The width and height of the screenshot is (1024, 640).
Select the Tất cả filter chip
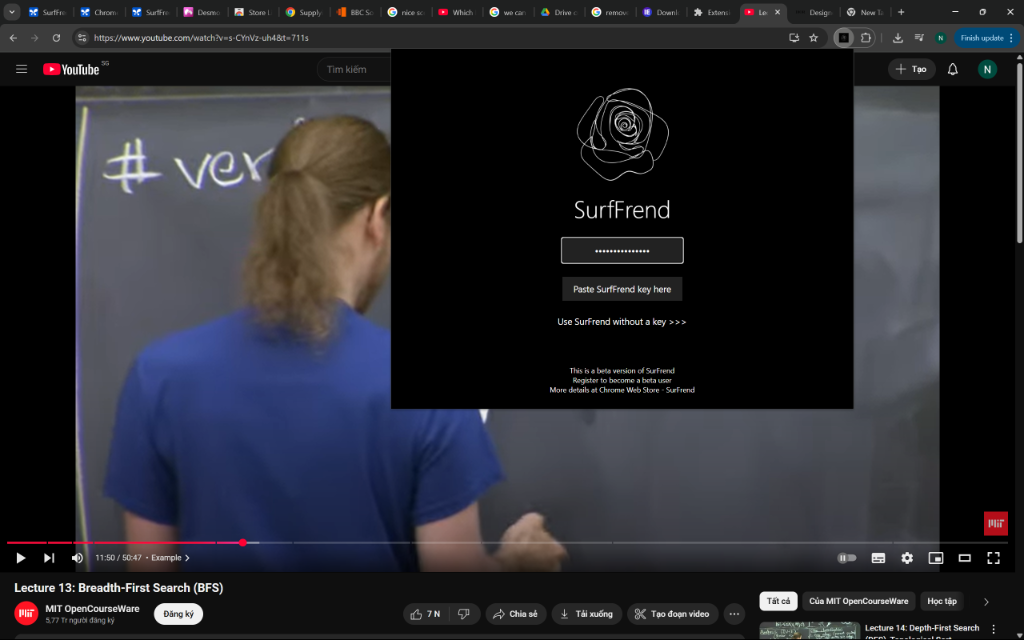click(778, 601)
